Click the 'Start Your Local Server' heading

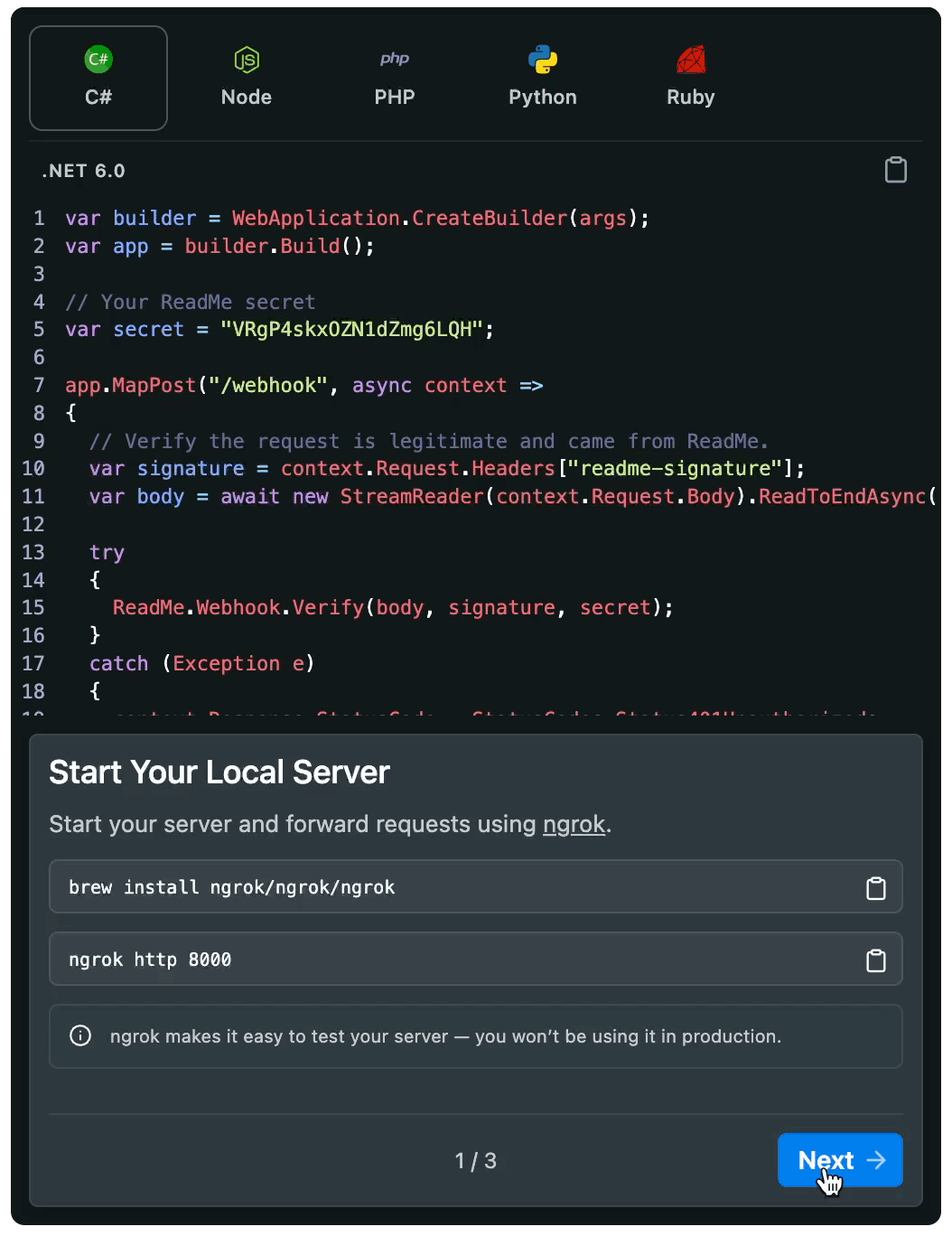(219, 772)
